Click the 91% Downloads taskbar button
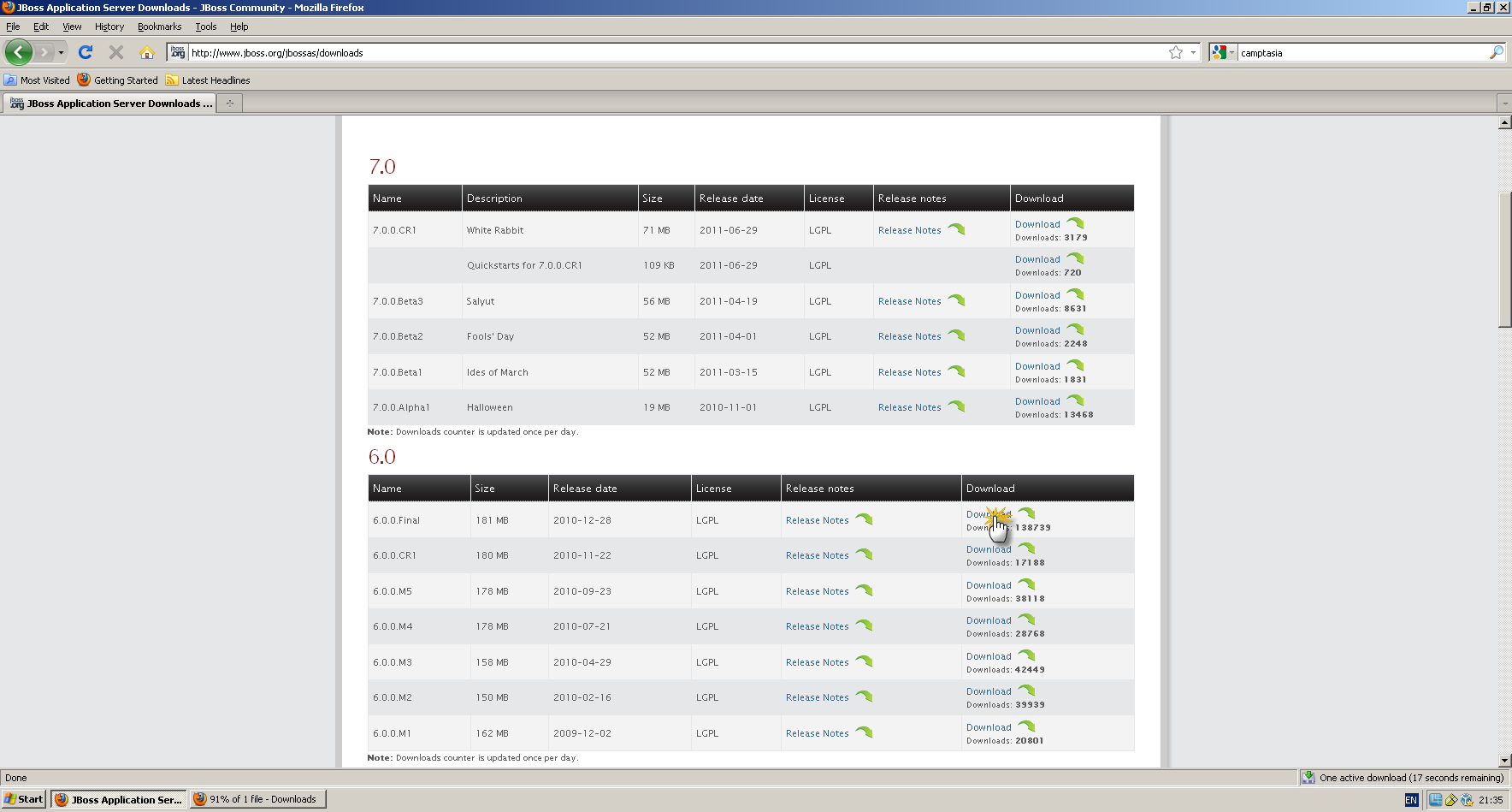This screenshot has height=812, width=1512. point(257,798)
